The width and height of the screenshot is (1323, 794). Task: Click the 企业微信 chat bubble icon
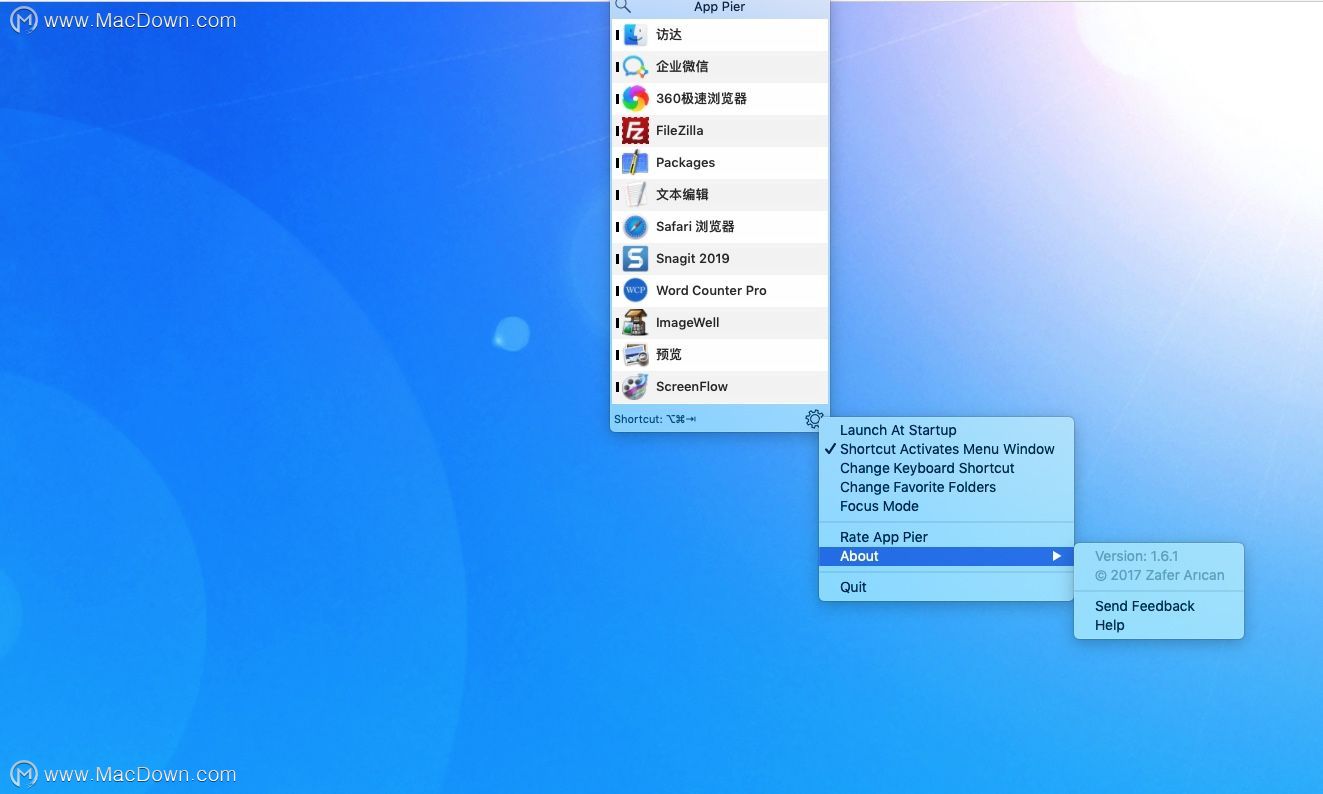(x=635, y=67)
